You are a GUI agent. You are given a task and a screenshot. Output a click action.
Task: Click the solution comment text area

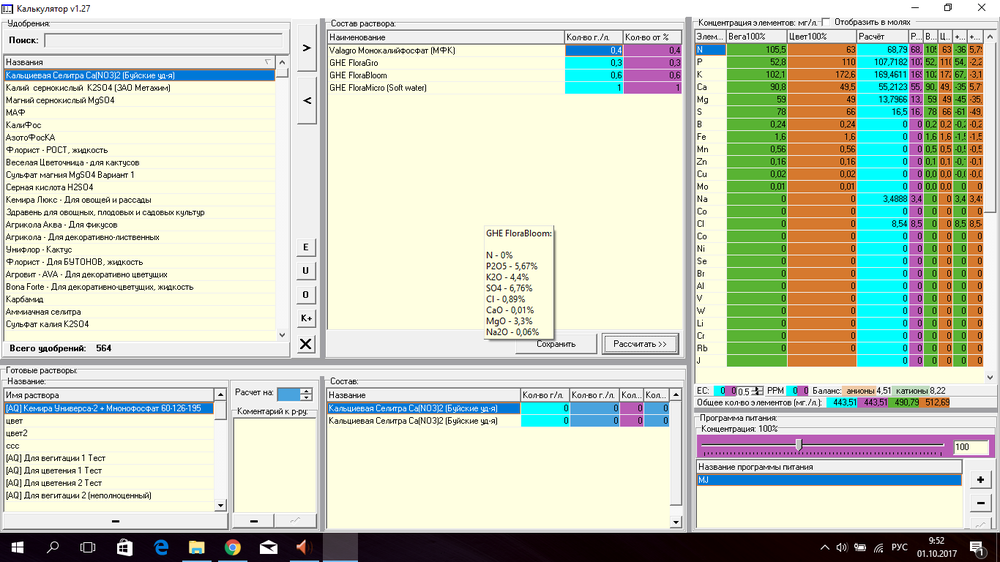click(275, 464)
